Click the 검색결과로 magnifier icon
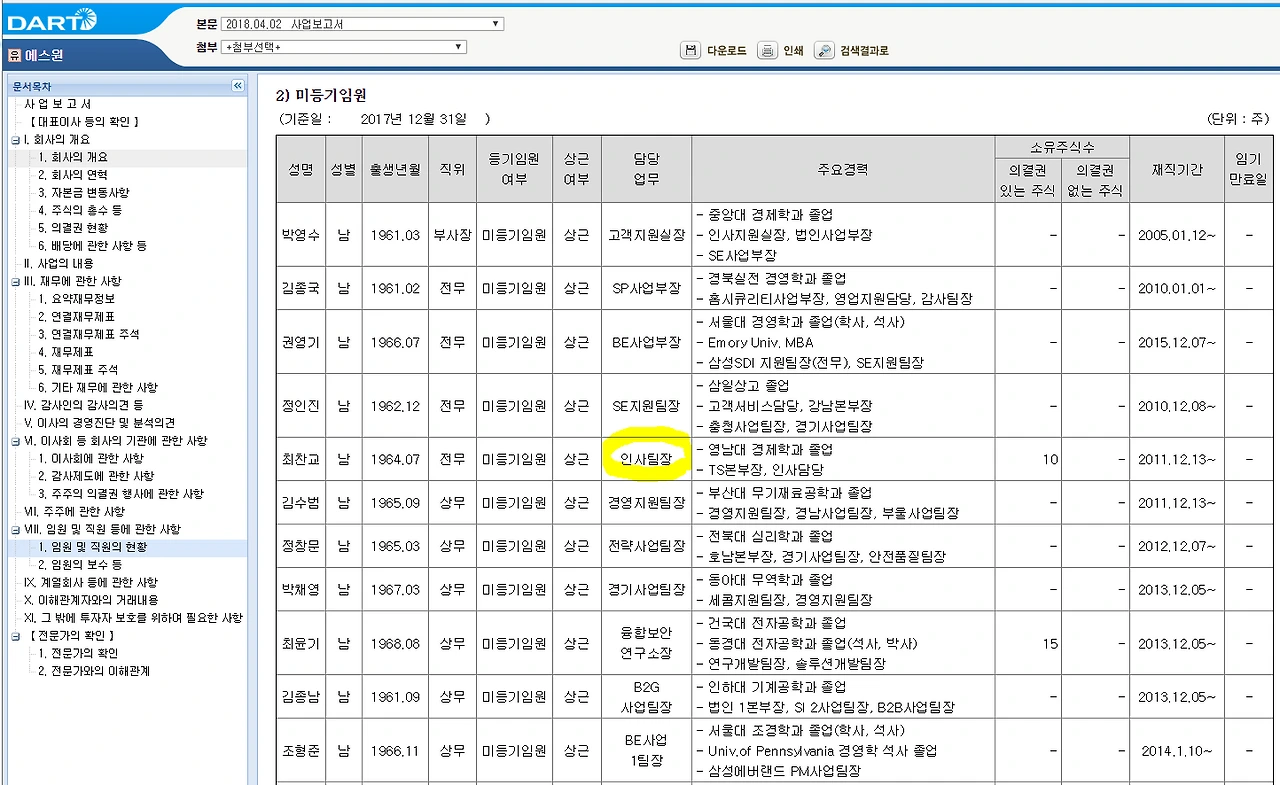The image size is (1280, 785). tap(824, 51)
